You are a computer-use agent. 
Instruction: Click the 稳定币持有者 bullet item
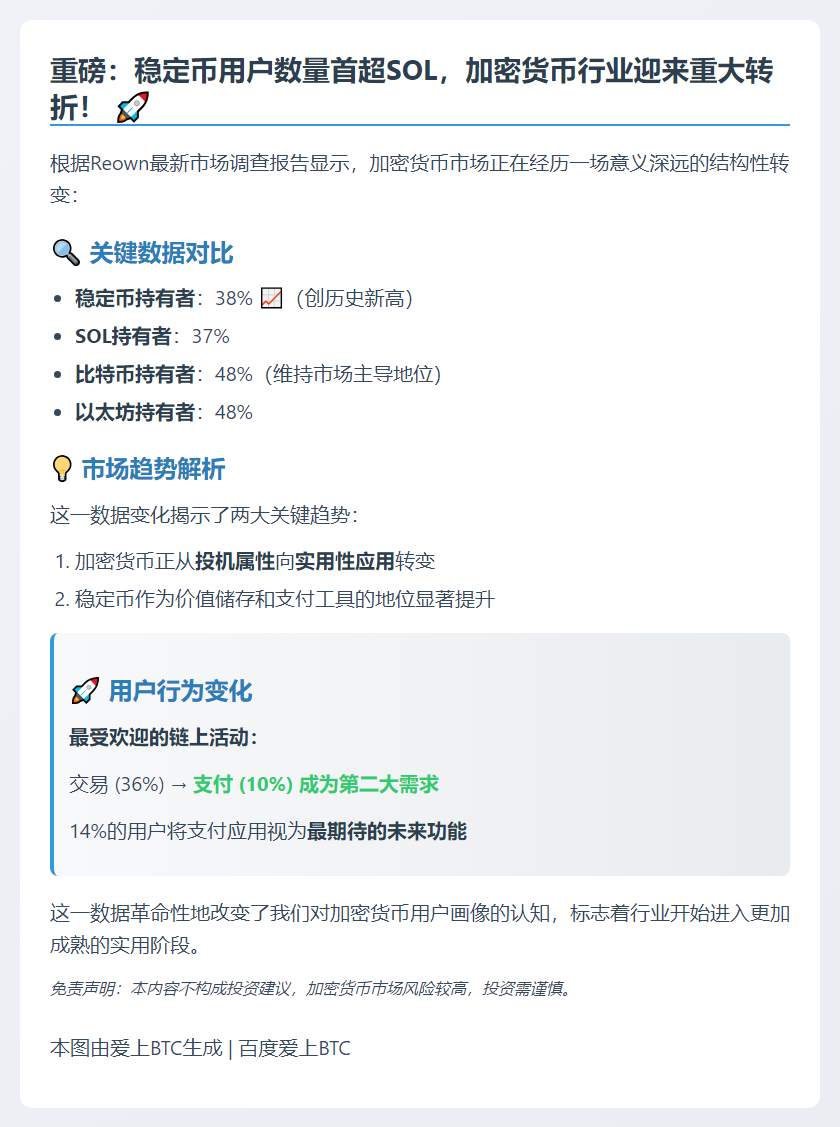click(244, 298)
